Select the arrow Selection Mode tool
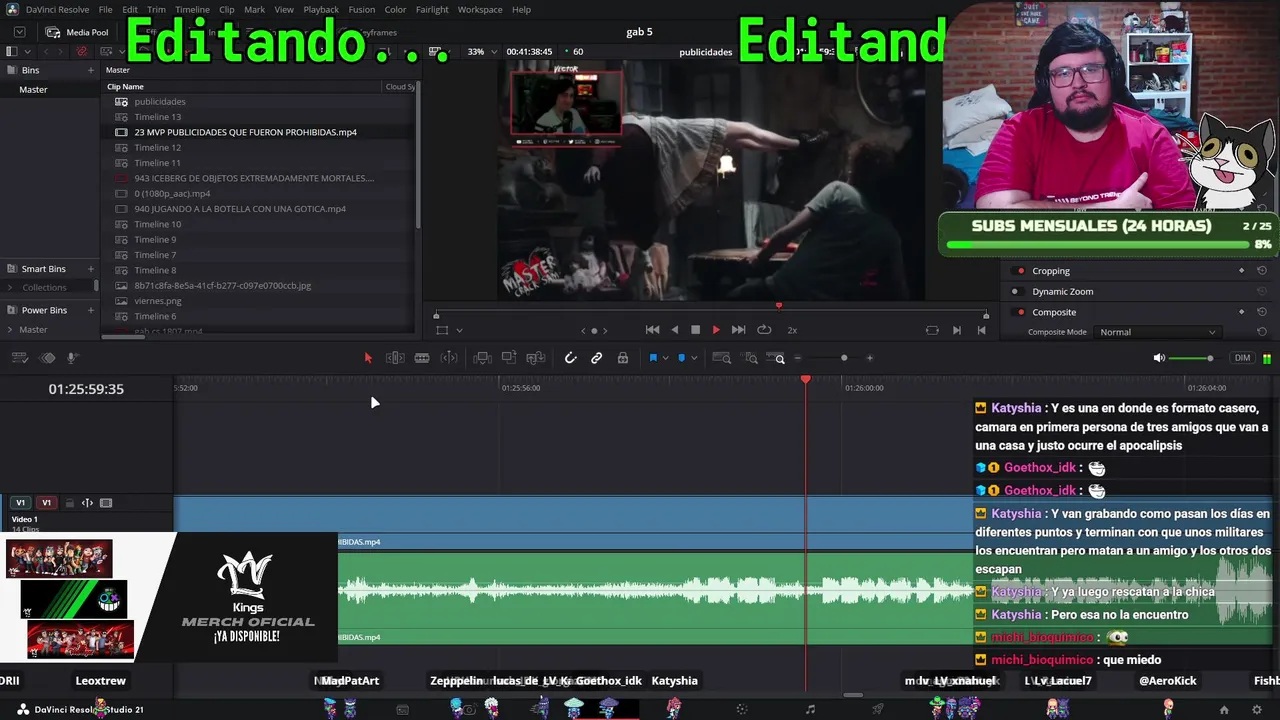 pyautogui.click(x=368, y=358)
